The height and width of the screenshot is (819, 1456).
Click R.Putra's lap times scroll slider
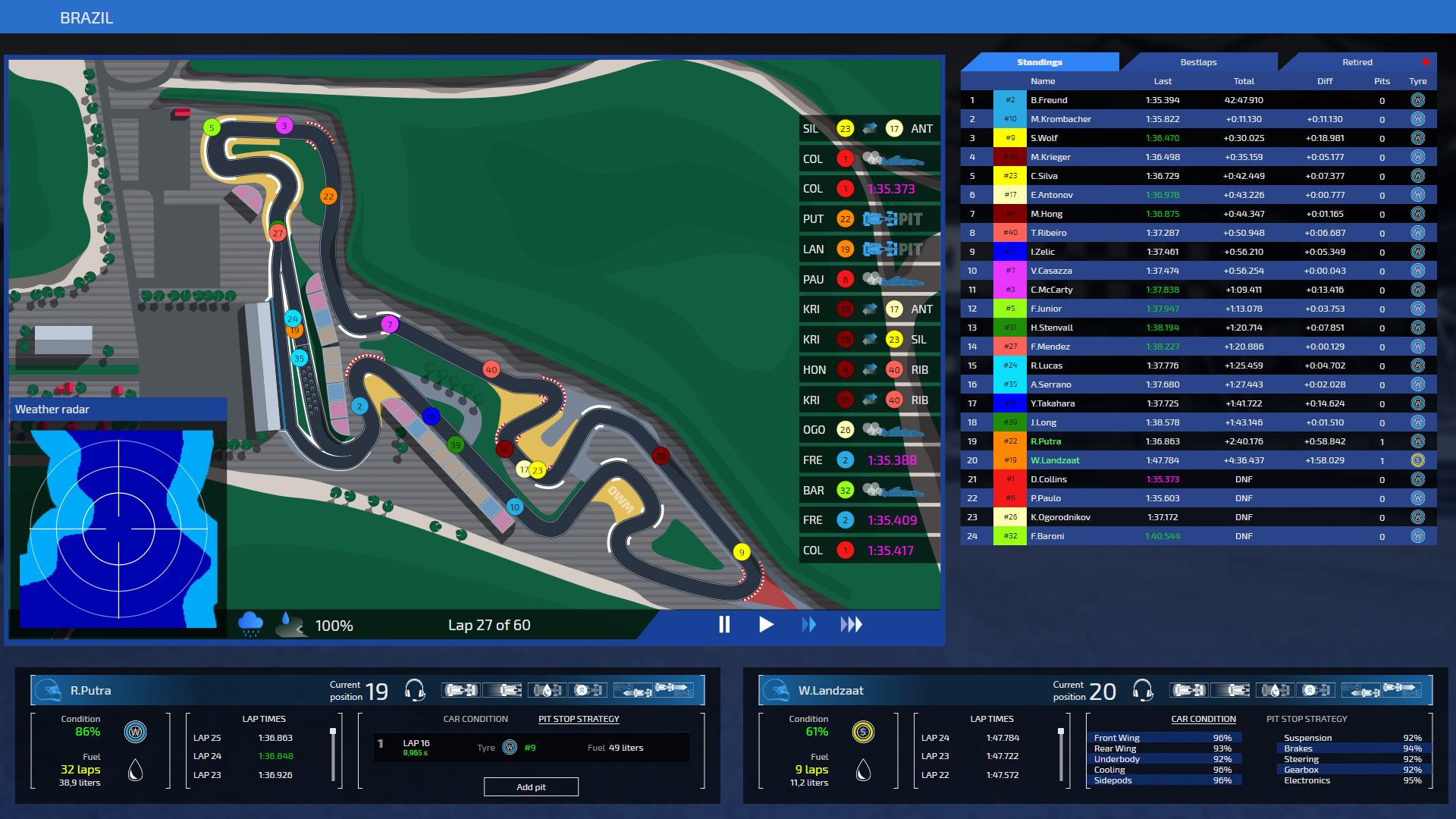[333, 733]
